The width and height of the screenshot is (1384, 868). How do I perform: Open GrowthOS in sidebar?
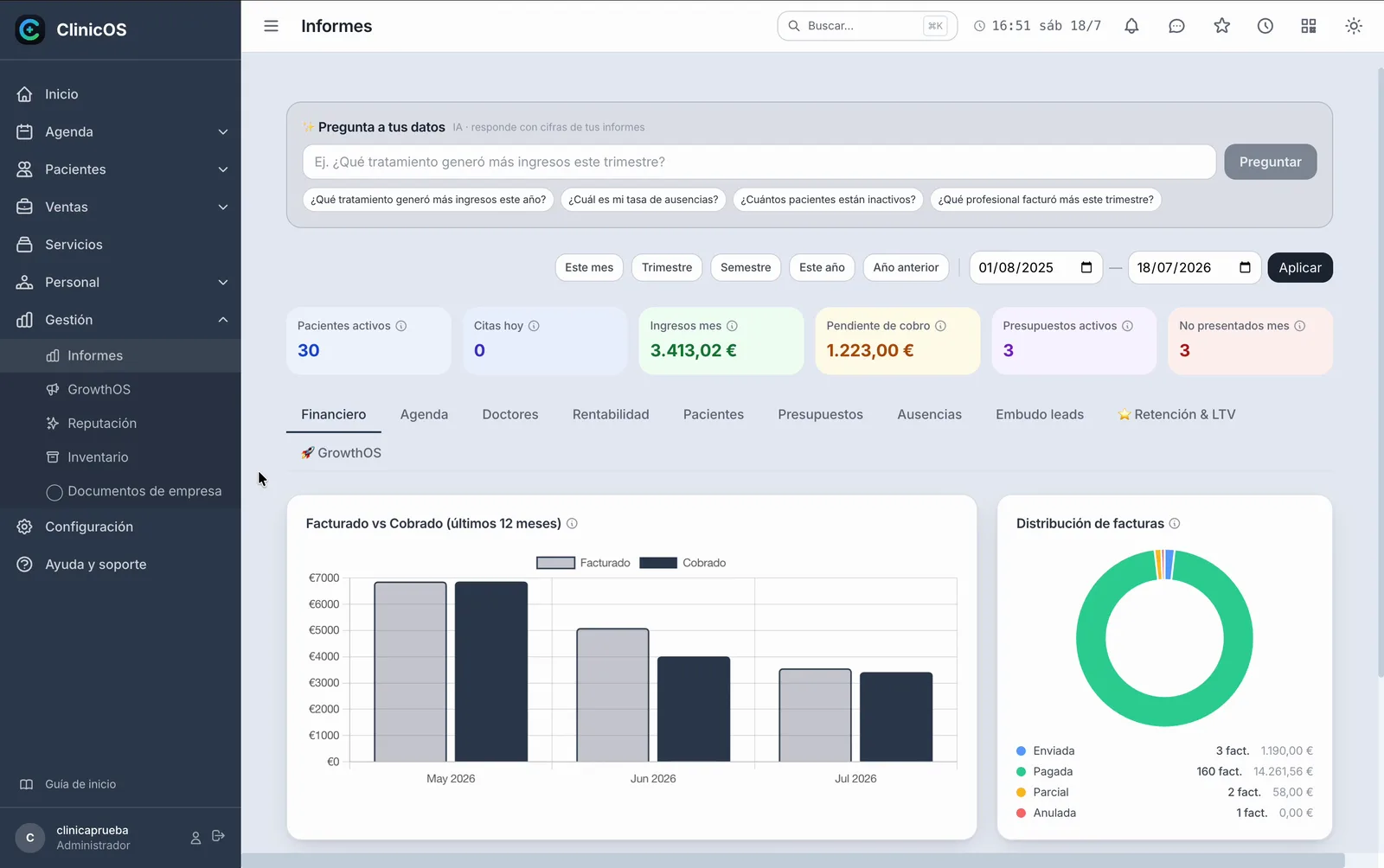[121, 389]
